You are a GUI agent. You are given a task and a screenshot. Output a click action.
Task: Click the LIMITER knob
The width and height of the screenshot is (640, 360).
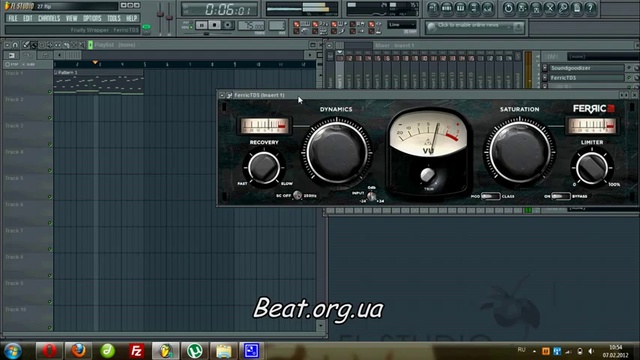point(592,167)
